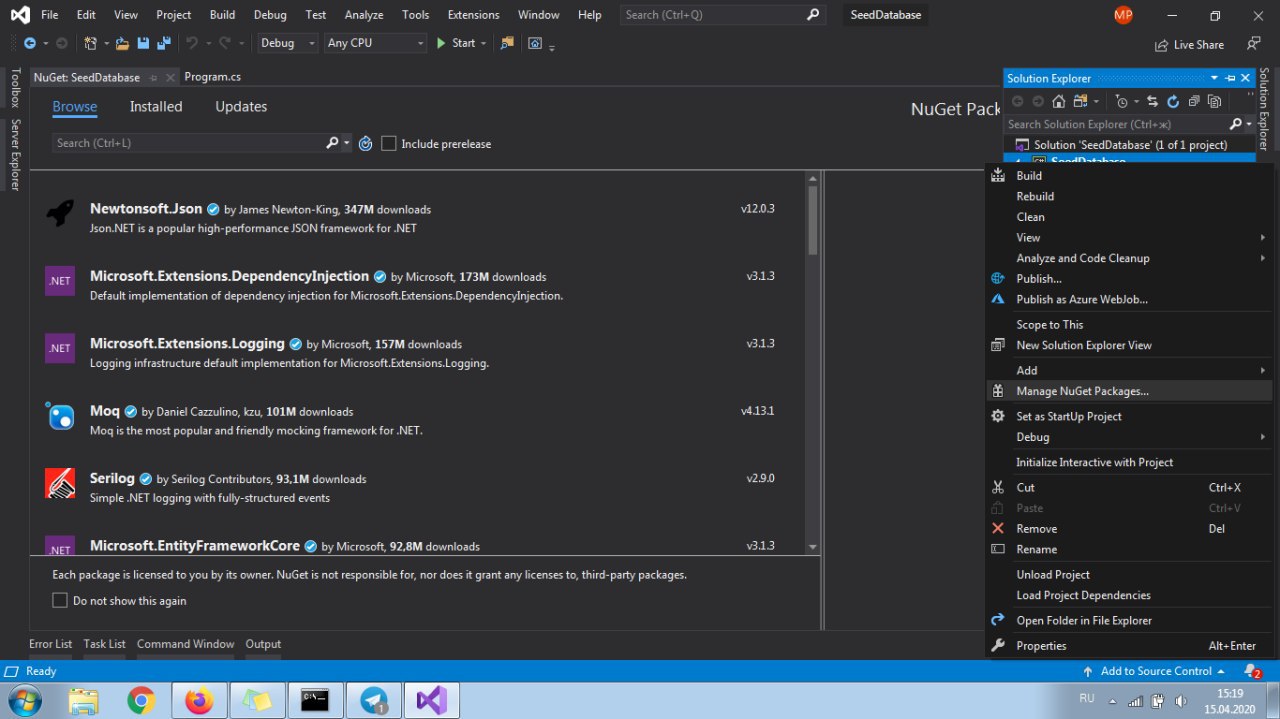This screenshot has width=1280, height=719.
Task: Open the Any CPU platform dropdown
Action: (x=376, y=43)
